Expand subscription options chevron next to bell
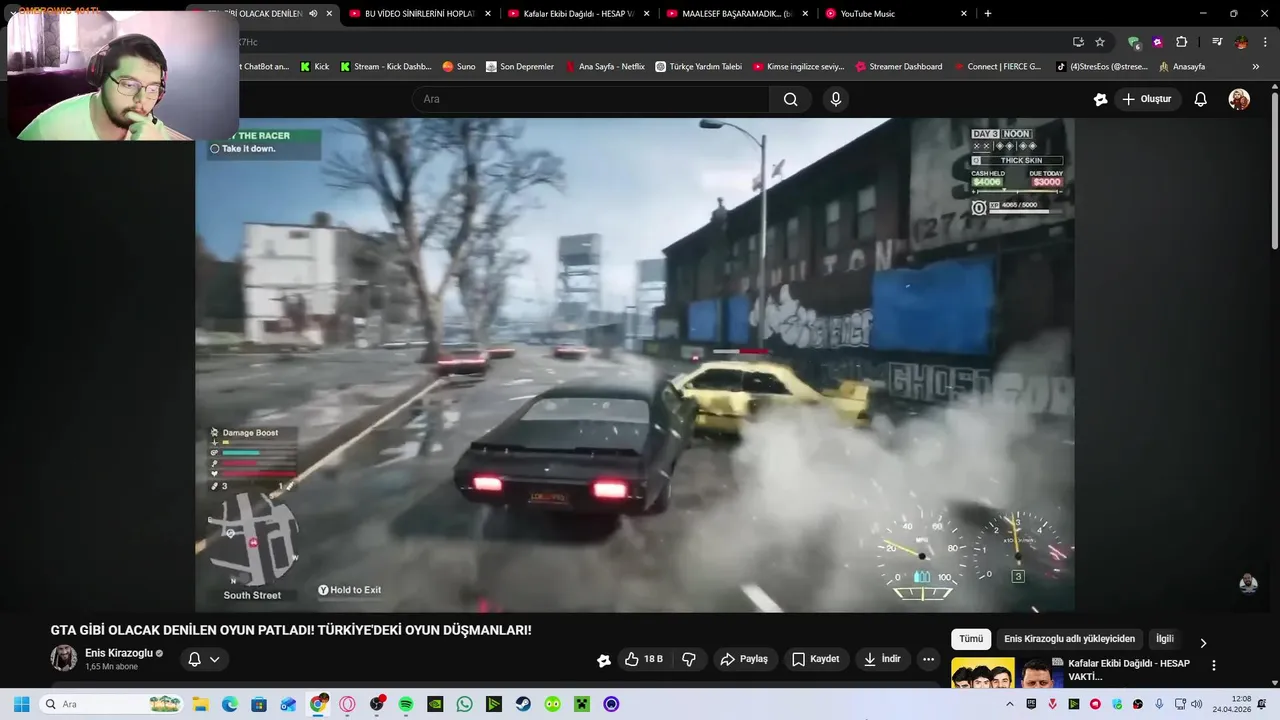 214,659
